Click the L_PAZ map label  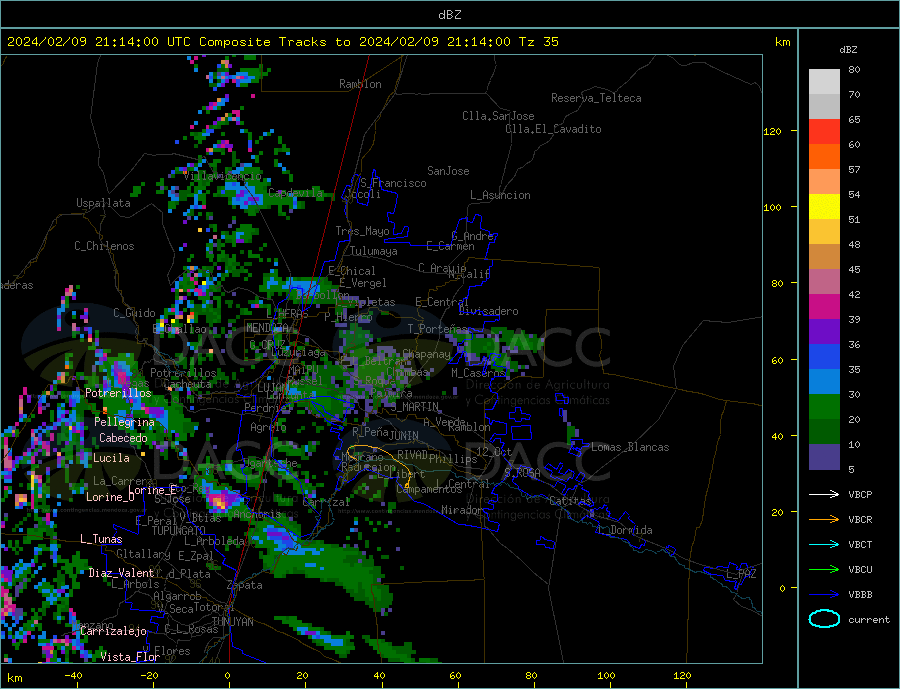[741, 574]
